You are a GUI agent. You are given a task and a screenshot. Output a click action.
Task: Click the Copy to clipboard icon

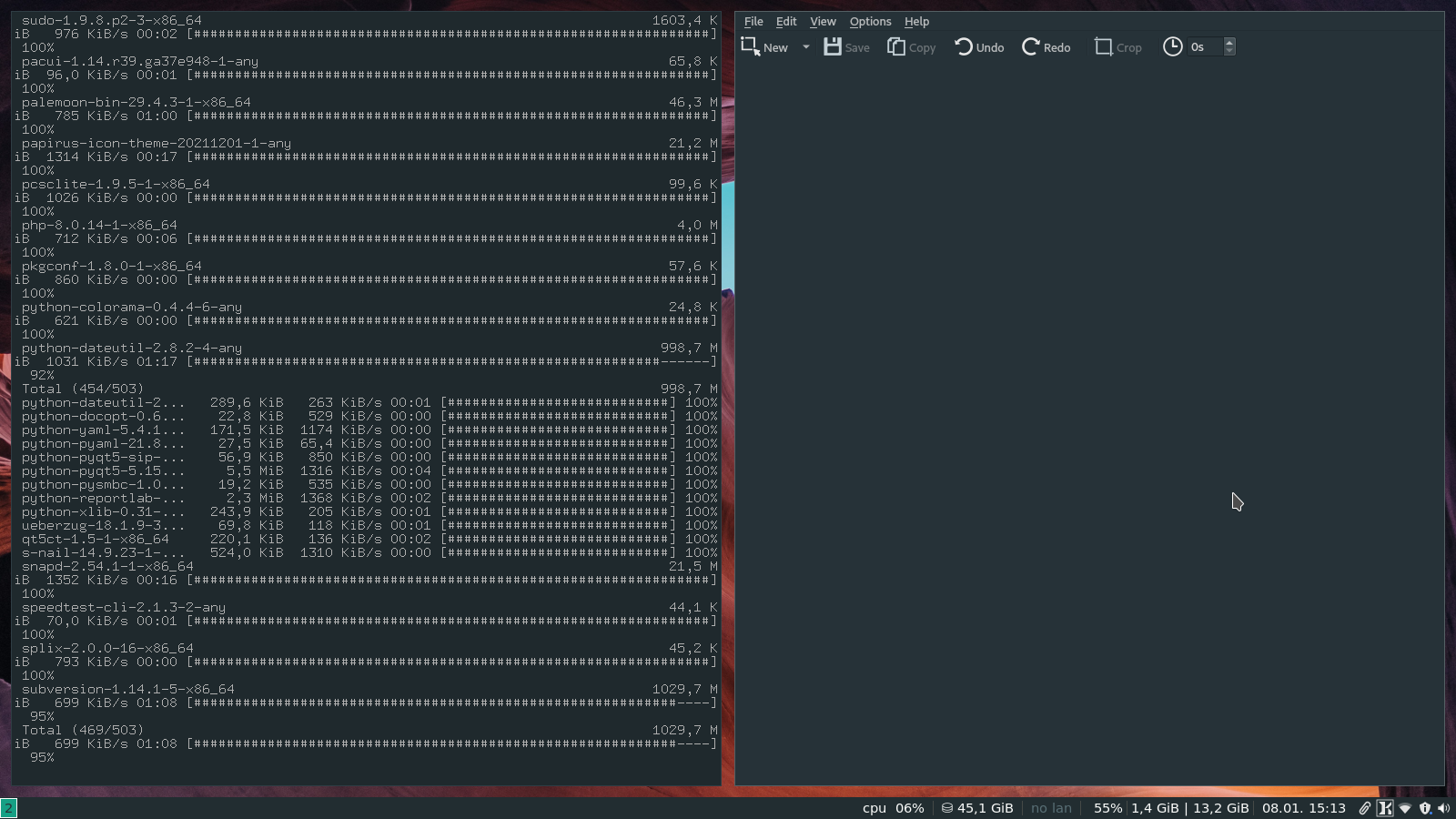pyautogui.click(x=895, y=45)
